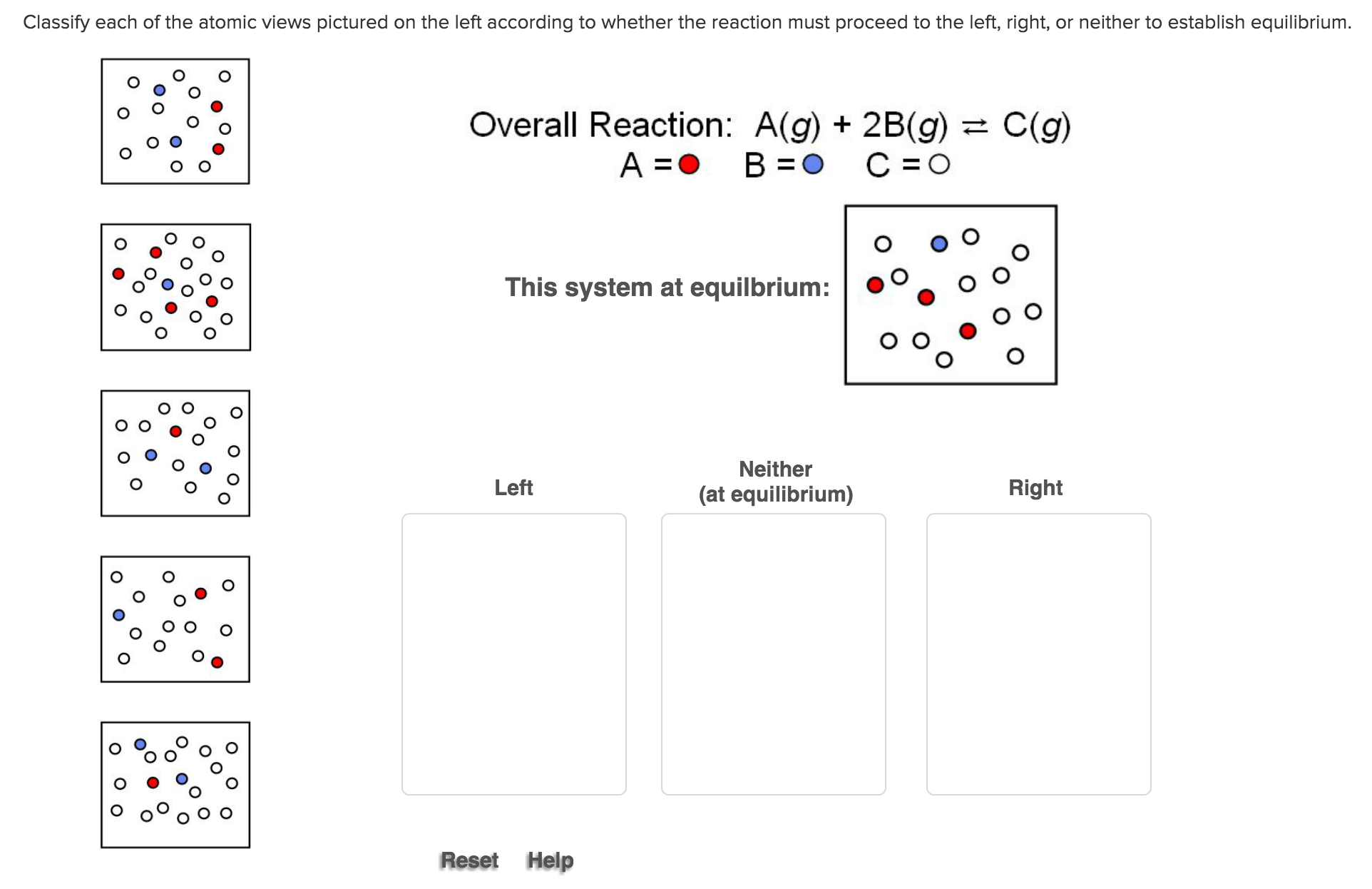Click the Left column heading
This screenshot has width=1372, height=889.
point(513,488)
